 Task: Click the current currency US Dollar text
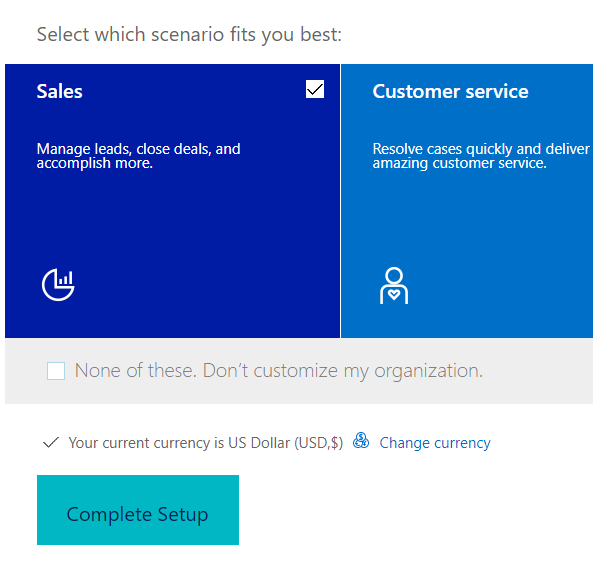pos(206,443)
